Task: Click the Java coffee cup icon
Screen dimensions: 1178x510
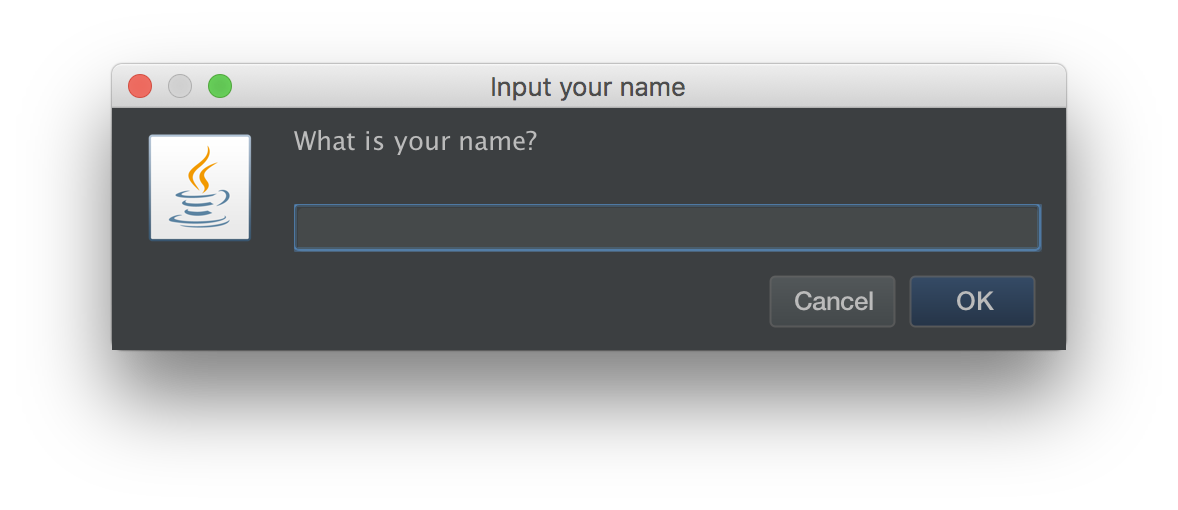Action: [x=200, y=188]
